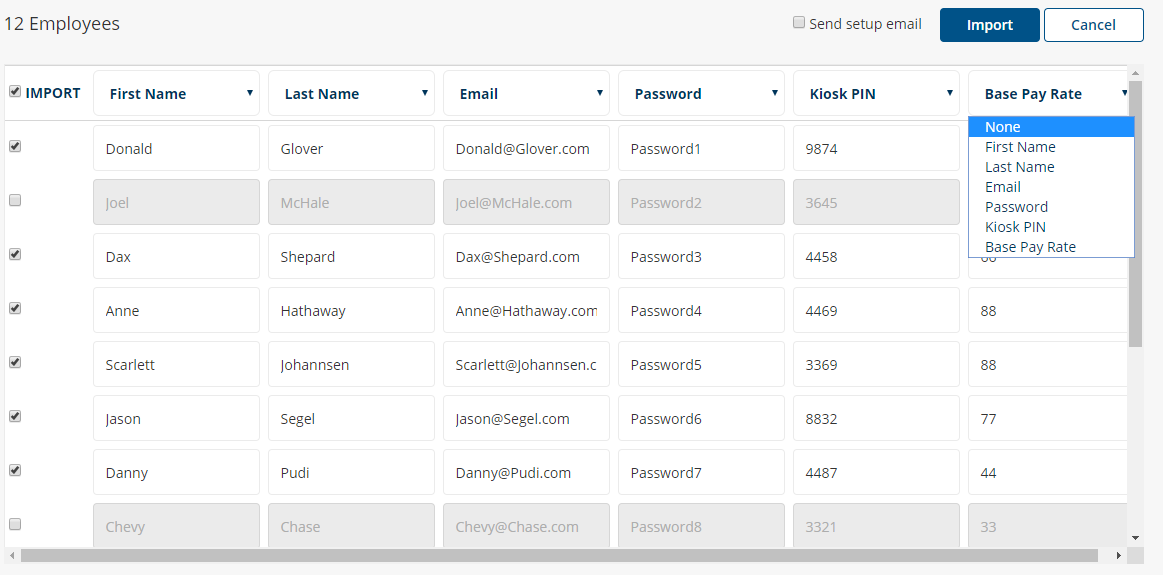This screenshot has height=575, width=1163.
Task: Click the Cancel button
Action: coord(1093,25)
